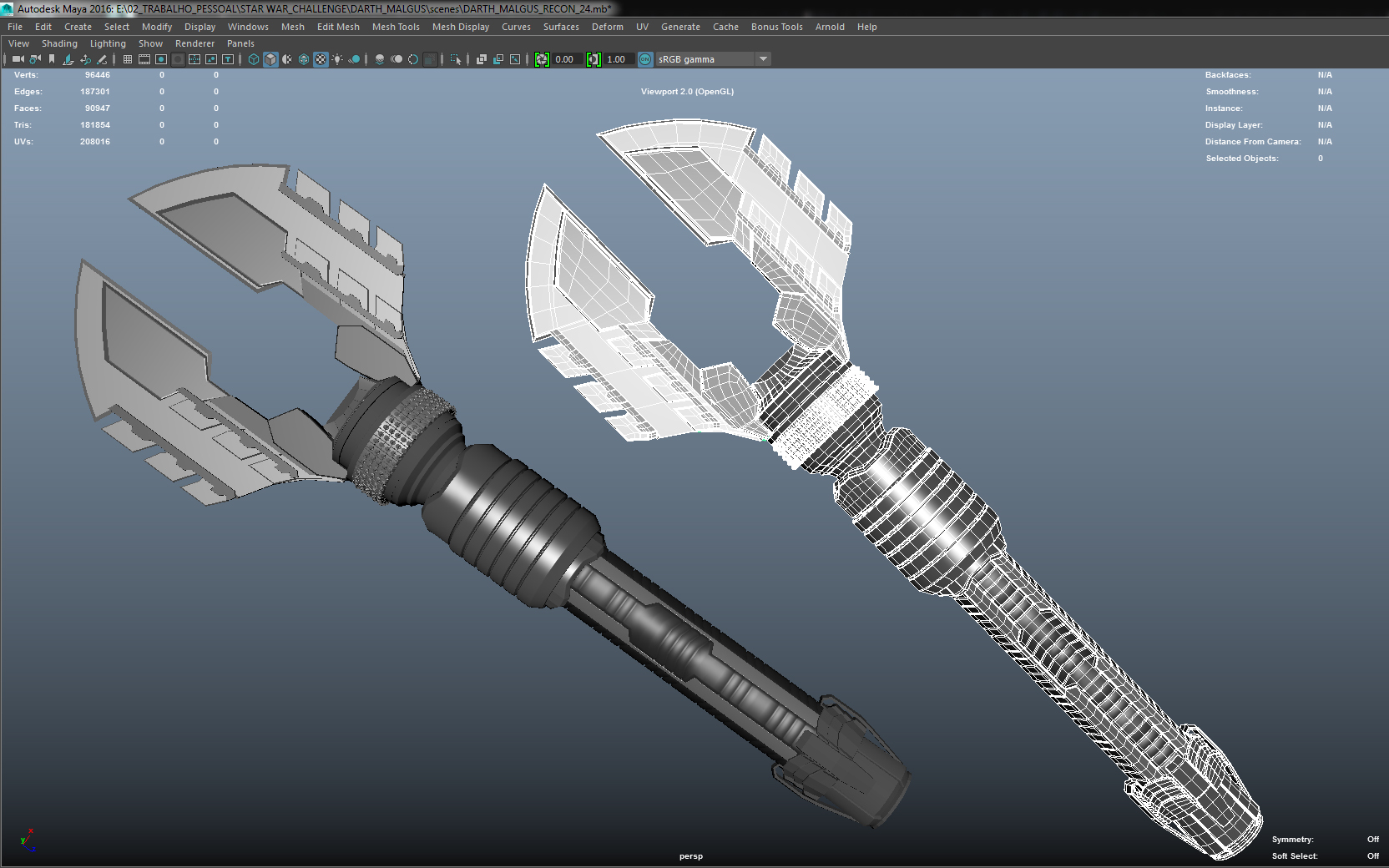Viewport: 1389px width, 868px height.
Task: Toggle the Exposure control icon
Action: click(542, 59)
